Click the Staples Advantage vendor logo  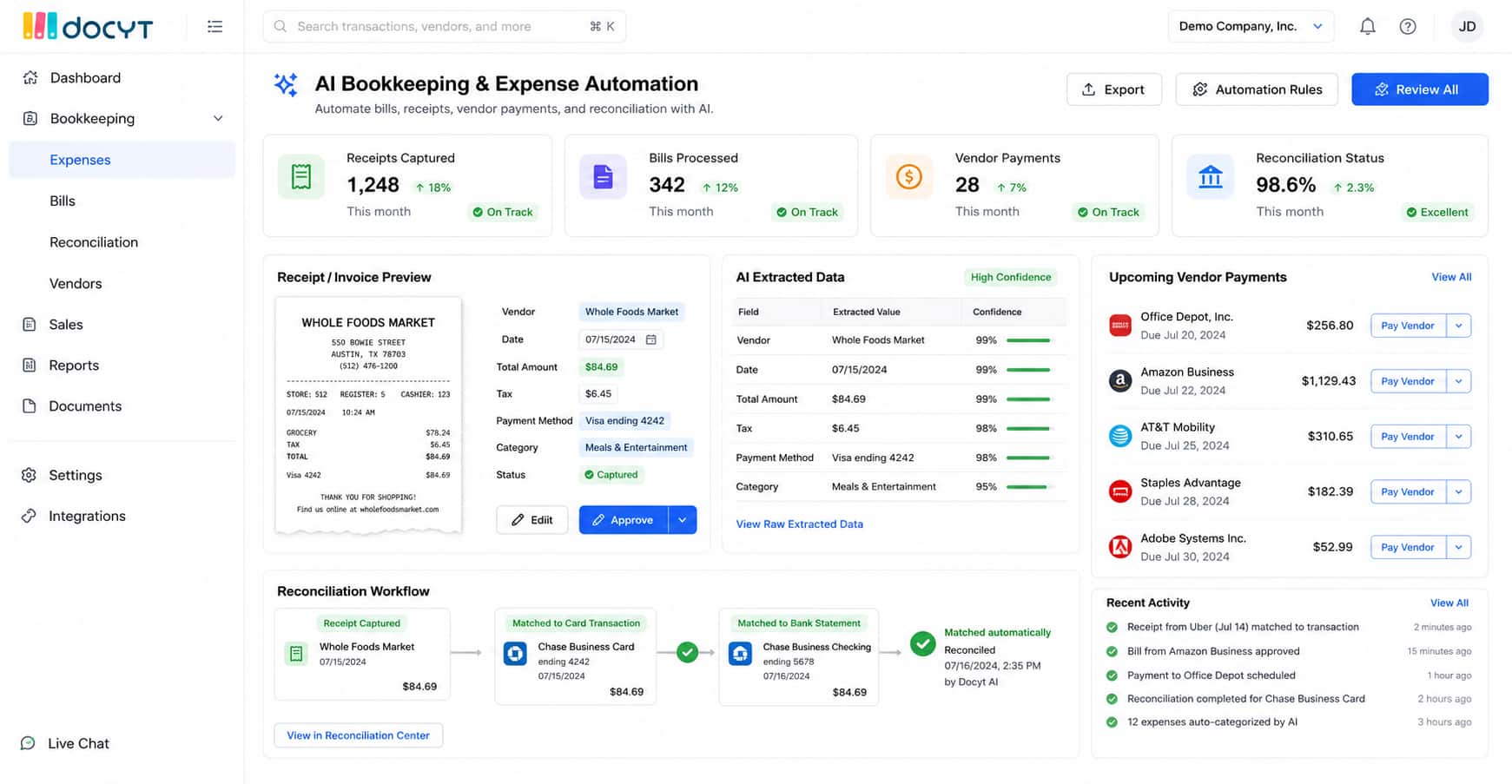point(1120,491)
